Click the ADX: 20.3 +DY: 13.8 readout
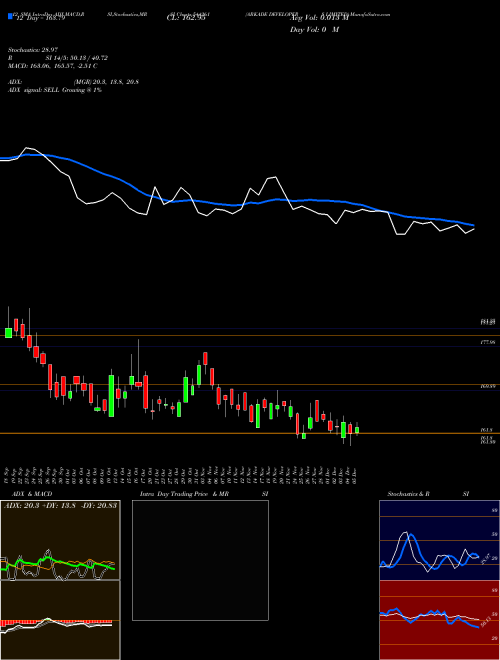 [x=61, y=505]
